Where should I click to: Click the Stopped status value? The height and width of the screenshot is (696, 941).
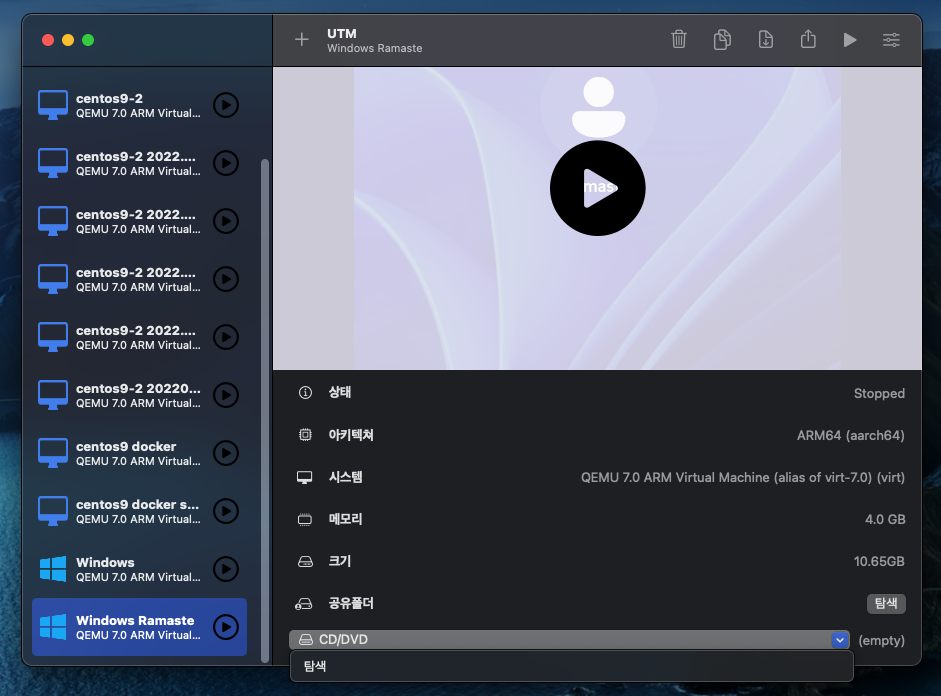click(x=879, y=394)
